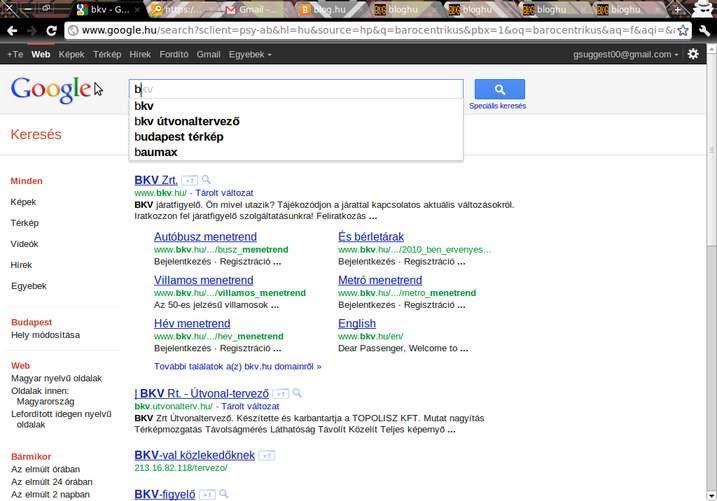Select Magyar nyelvű oldalak filter

point(56,378)
